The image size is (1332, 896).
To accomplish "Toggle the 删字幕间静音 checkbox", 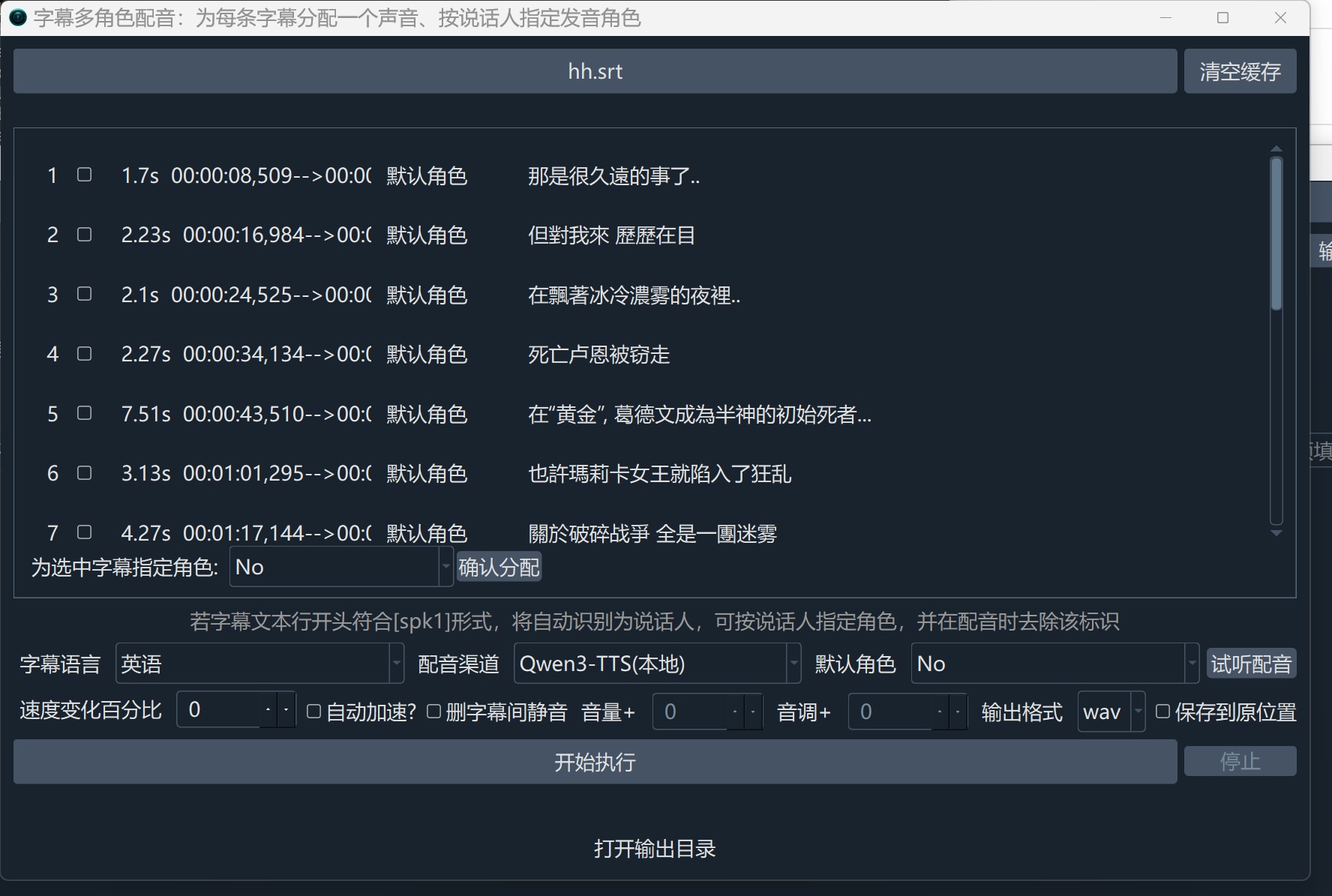I will [x=433, y=711].
